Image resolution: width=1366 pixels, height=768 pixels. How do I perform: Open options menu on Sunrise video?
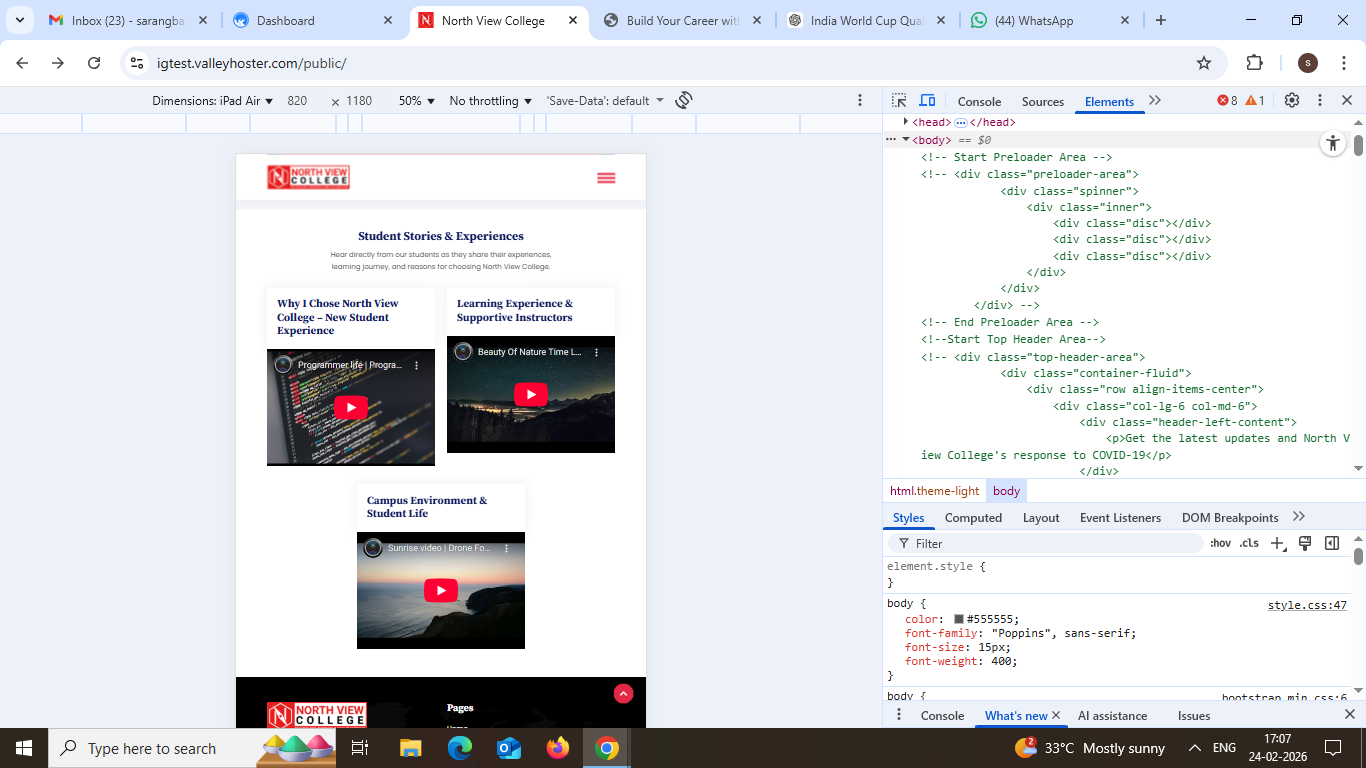coord(507,548)
